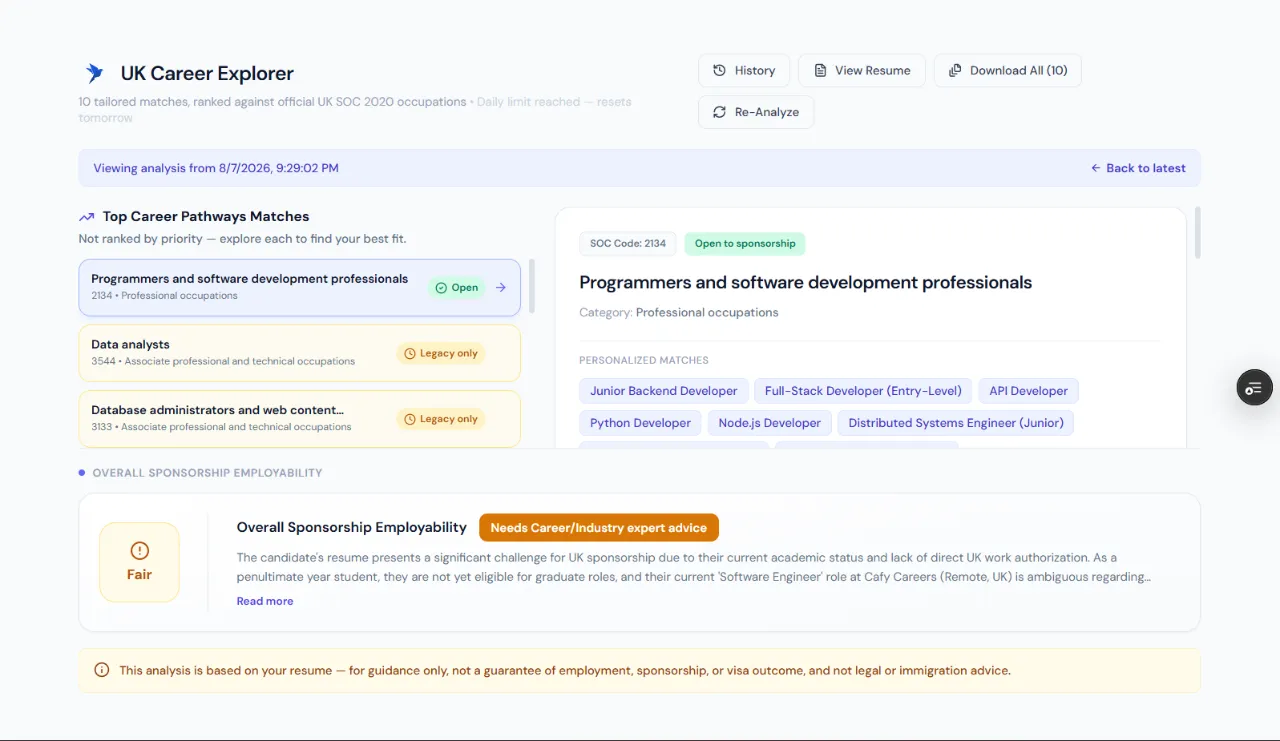Click Legacy only badge for Data analysts
Image resolution: width=1280 pixels, height=741 pixels.
click(440, 353)
